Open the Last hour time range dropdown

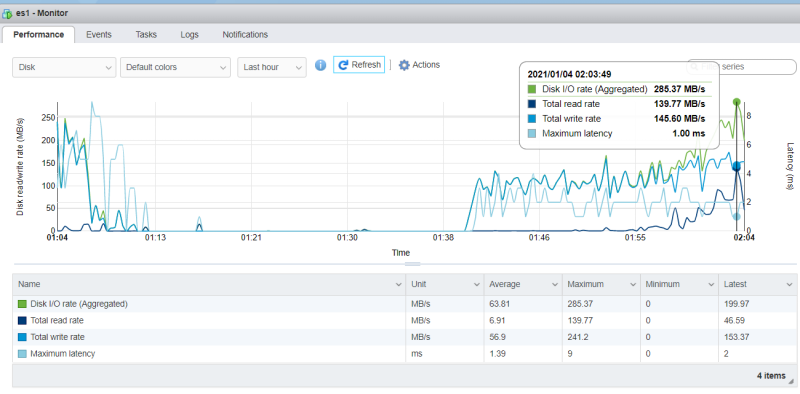pos(272,67)
